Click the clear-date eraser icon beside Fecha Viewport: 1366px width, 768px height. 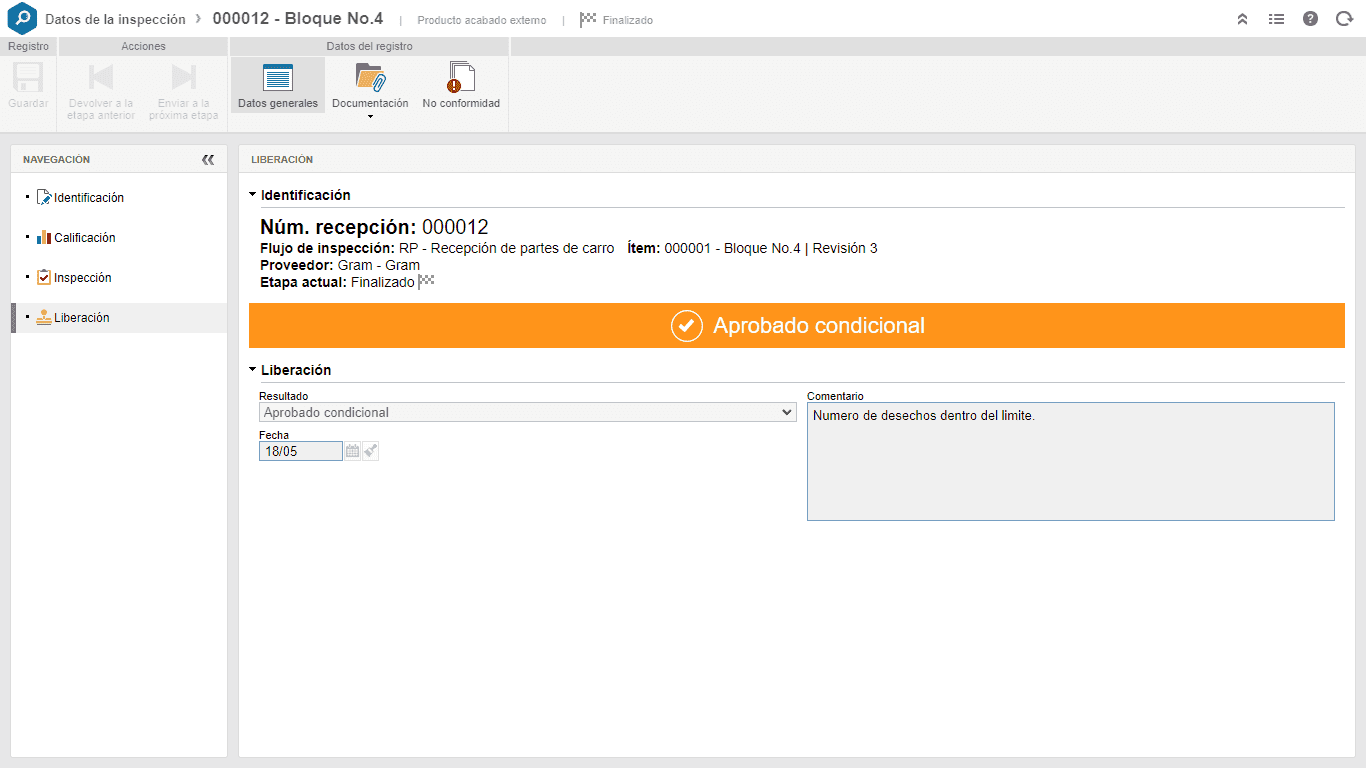point(371,451)
